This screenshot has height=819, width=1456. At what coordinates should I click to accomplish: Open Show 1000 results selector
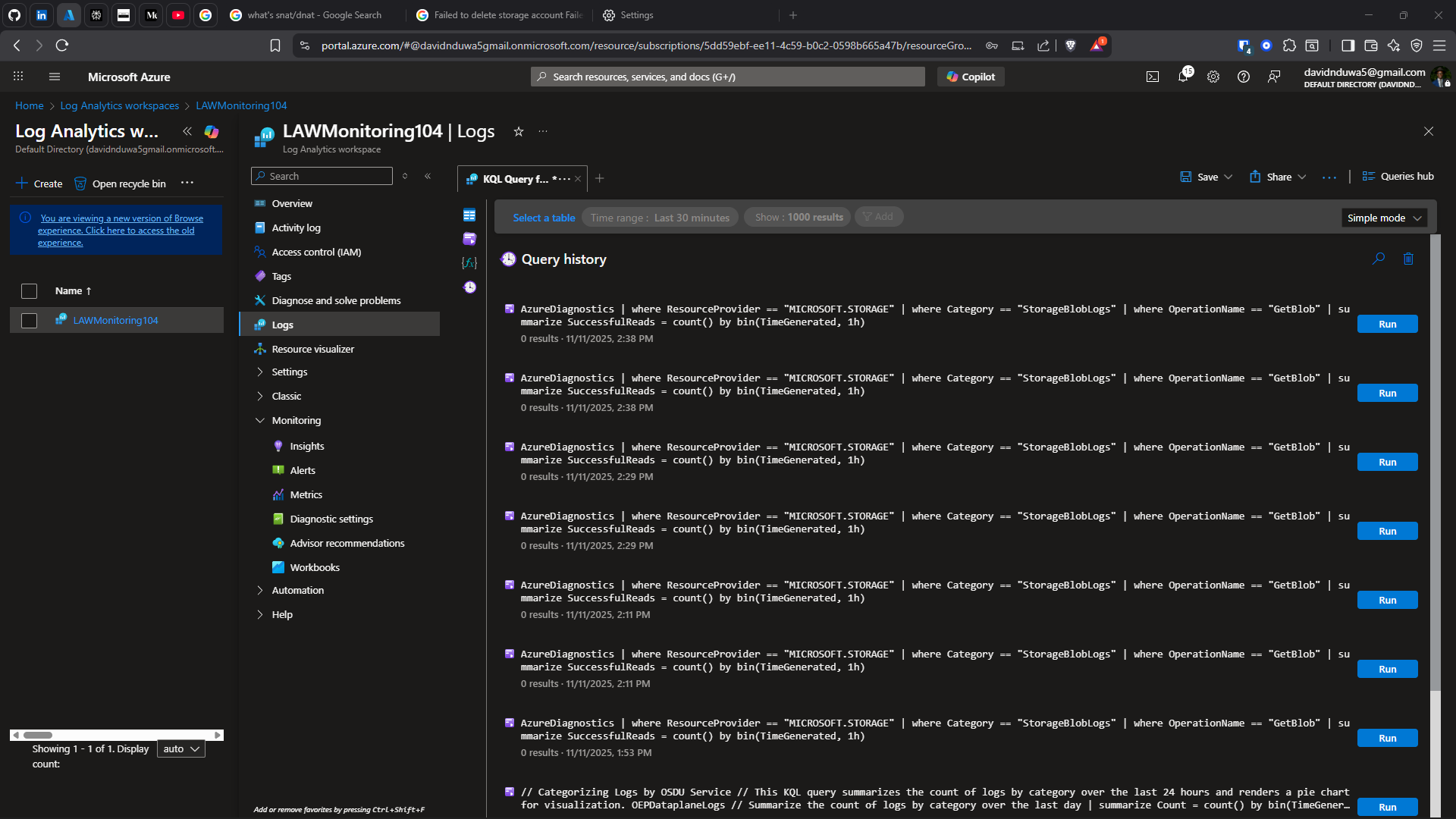tap(799, 217)
